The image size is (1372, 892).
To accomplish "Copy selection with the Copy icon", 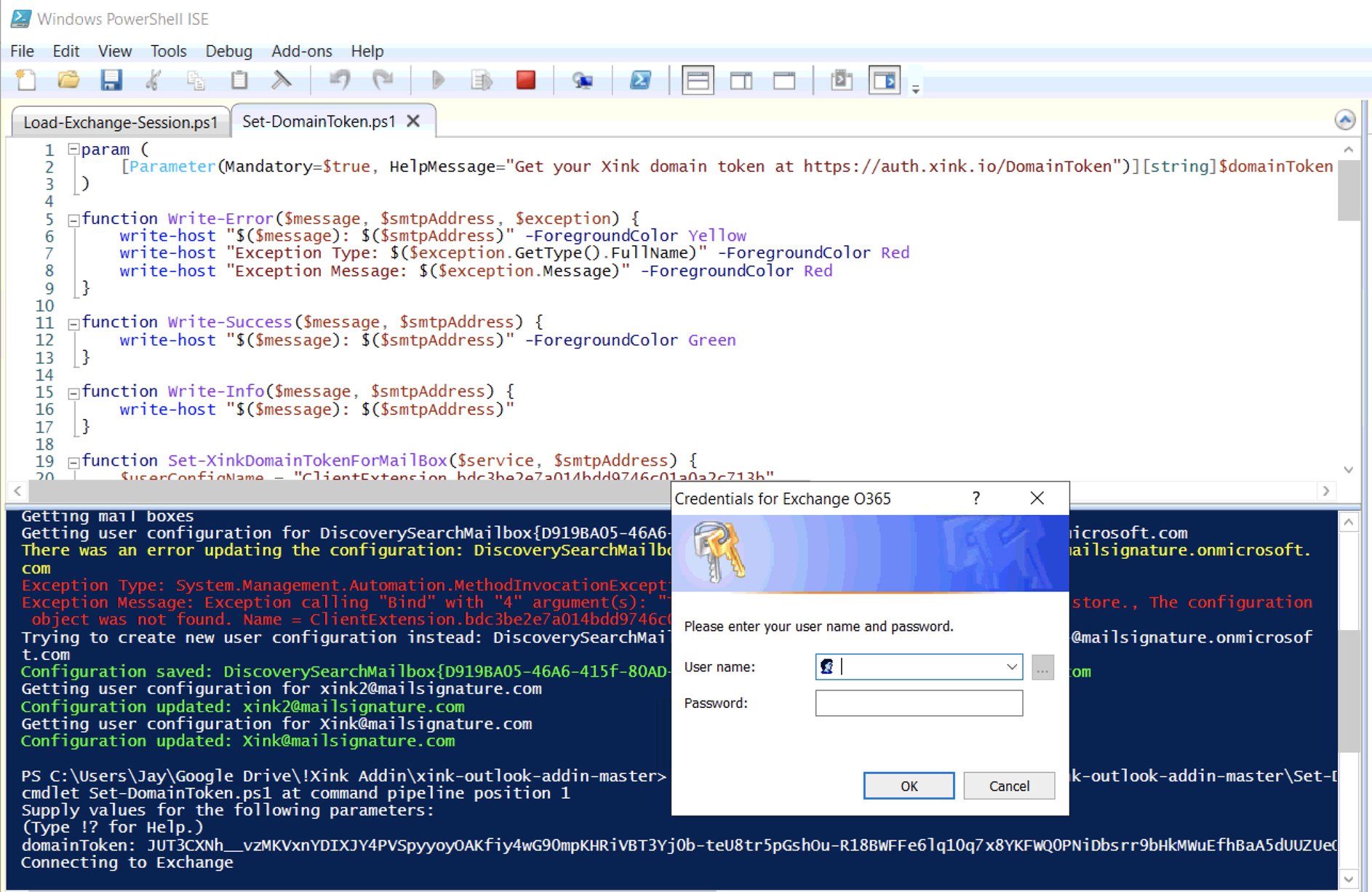I will click(196, 79).
